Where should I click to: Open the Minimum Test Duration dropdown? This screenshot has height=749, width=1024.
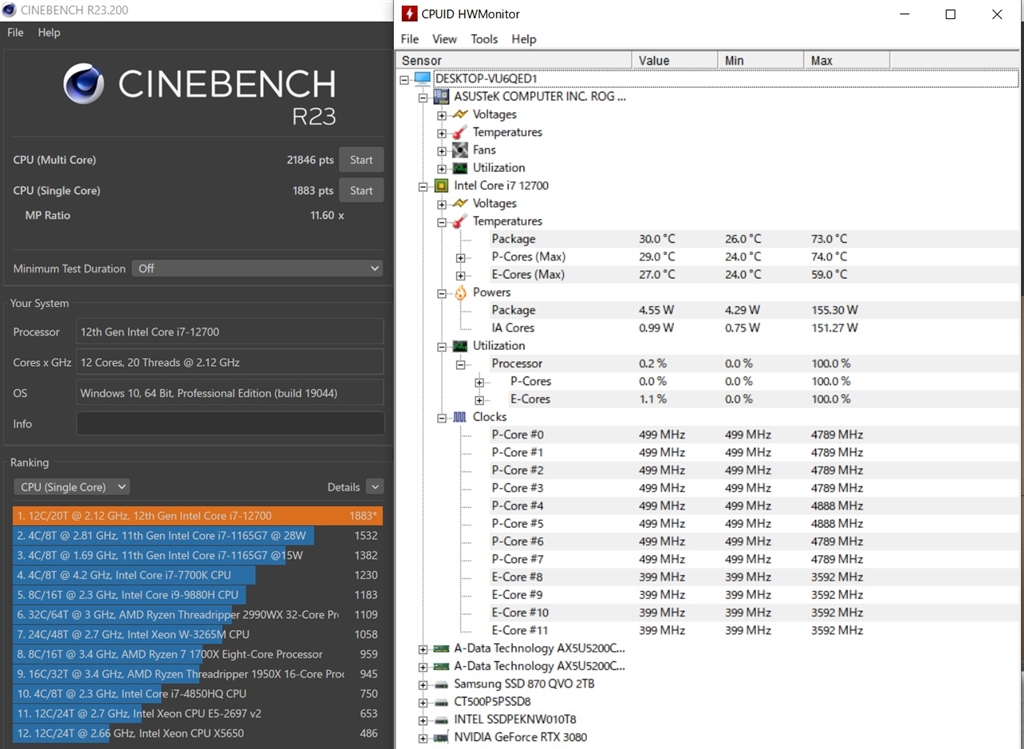[257, 268]
